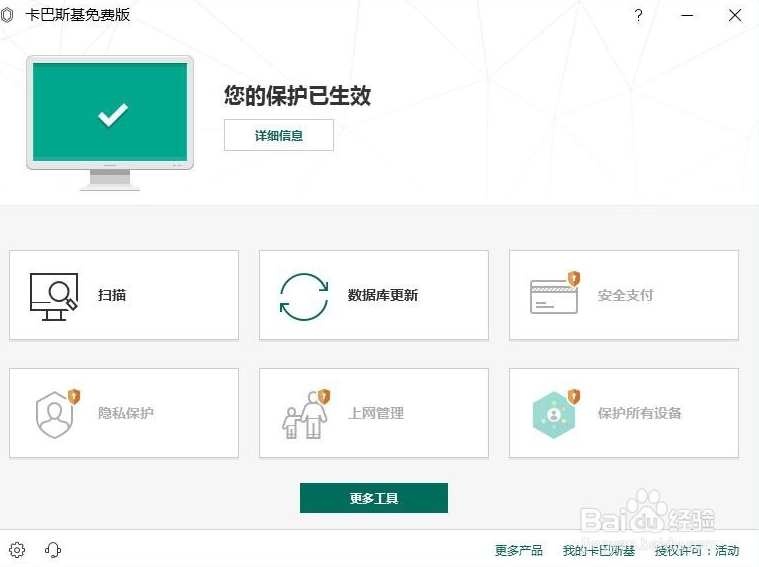
Task: Open support with the headset icon
Action: click(x=53, y=550)
